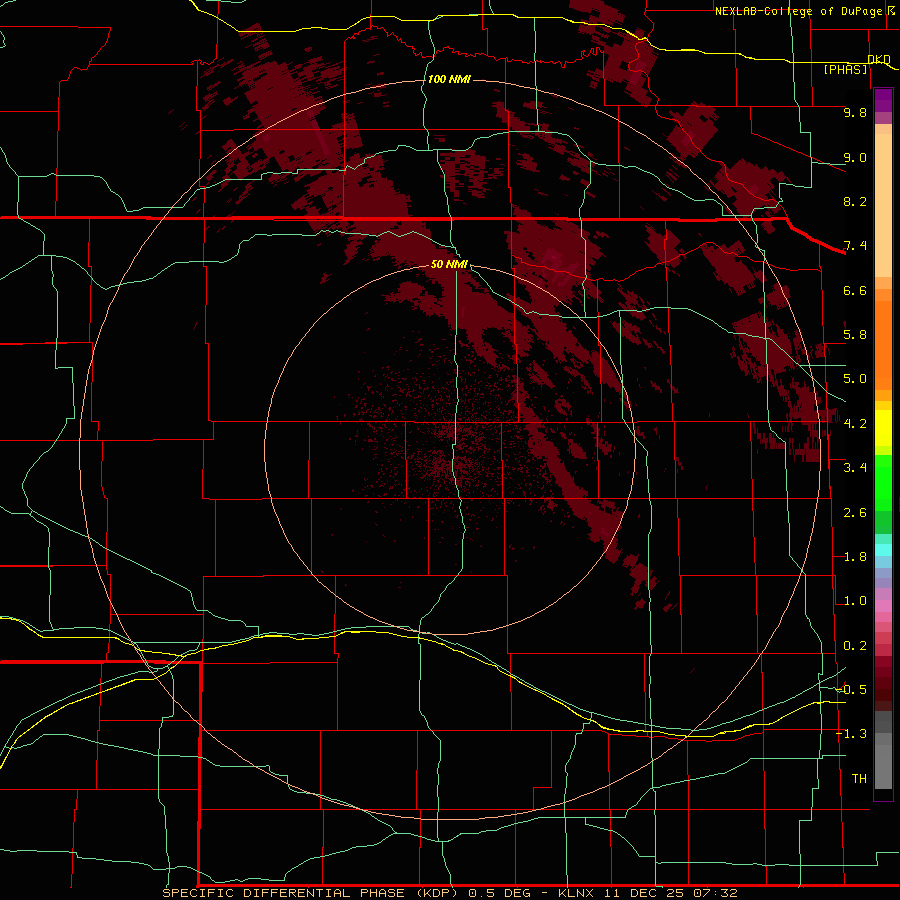Click the 8.2 value on the scale
Screen dimensions: 900x900
(x=855, y=201)
